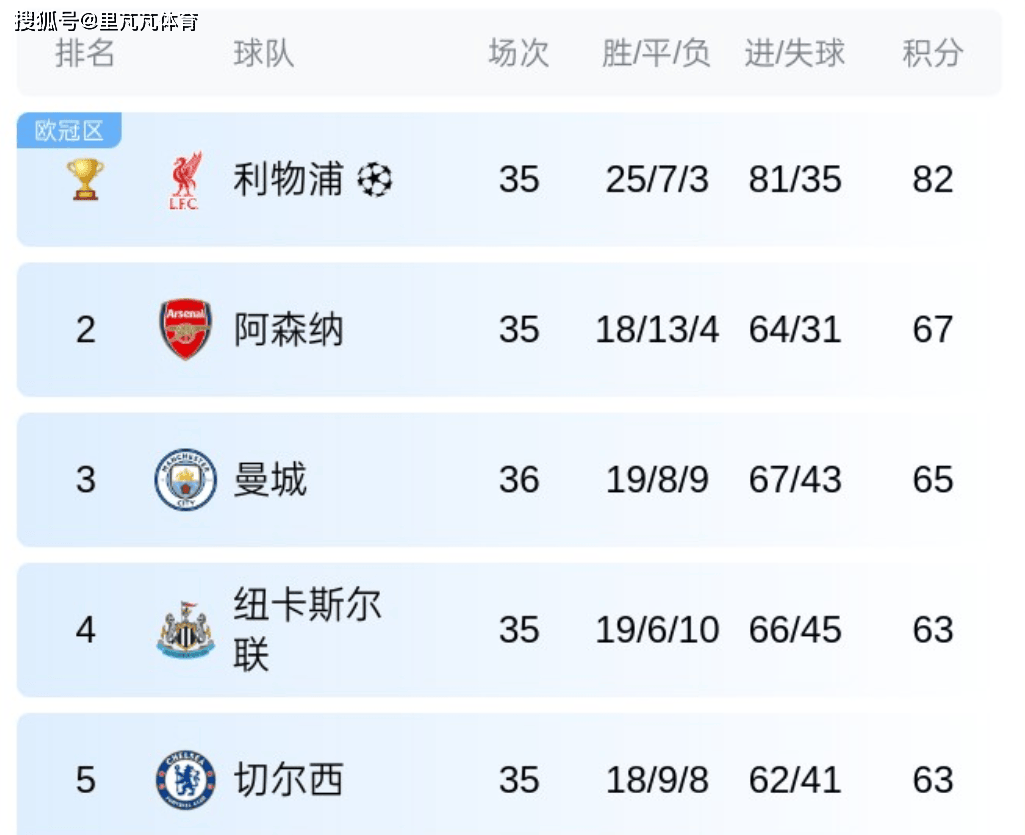Image resolution: width=1025 pixels, height=835 pixels.
Task: Click Liverpool's 82 points value
Action: click(x=933, y=180)
